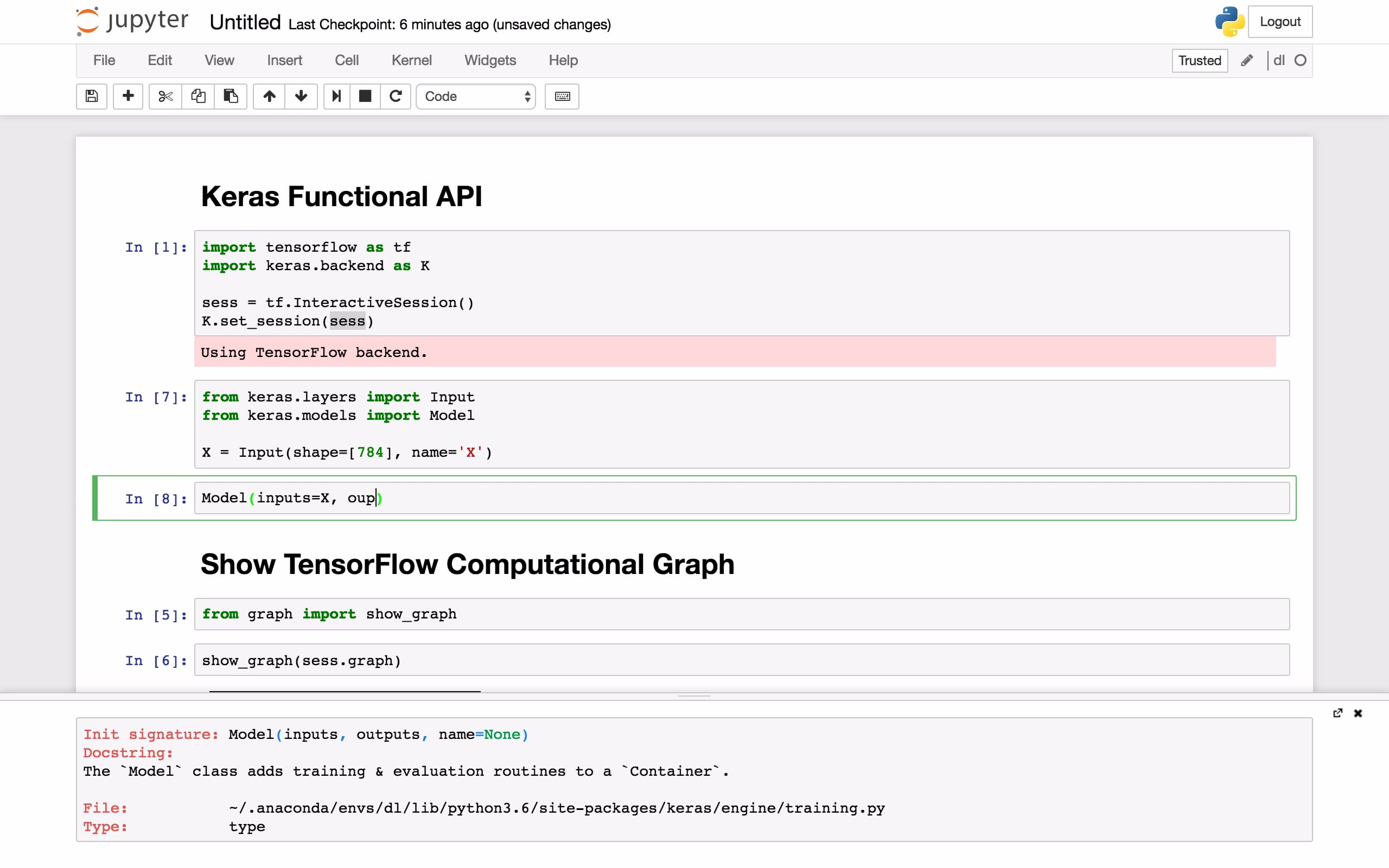Click the keras.layers Input import cell
This screenshot has height=868, width=1389.
pos(742,424)
